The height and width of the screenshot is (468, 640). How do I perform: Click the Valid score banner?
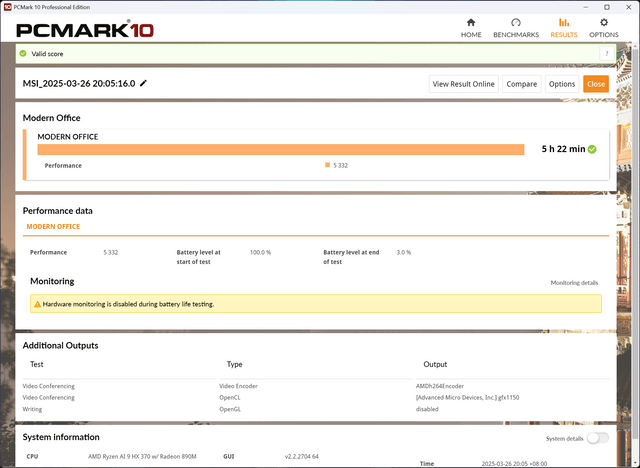coord(316,53)
